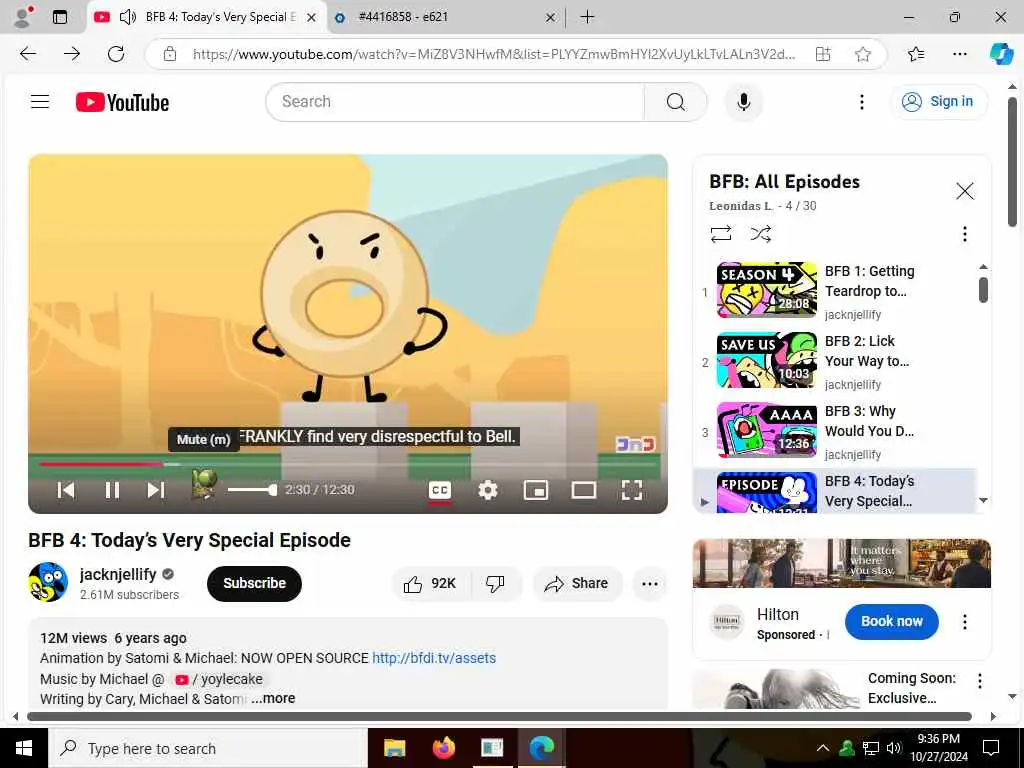1024x768 pixels.
Task: Open File Explorer from taskbar
Action: (394, 748)
